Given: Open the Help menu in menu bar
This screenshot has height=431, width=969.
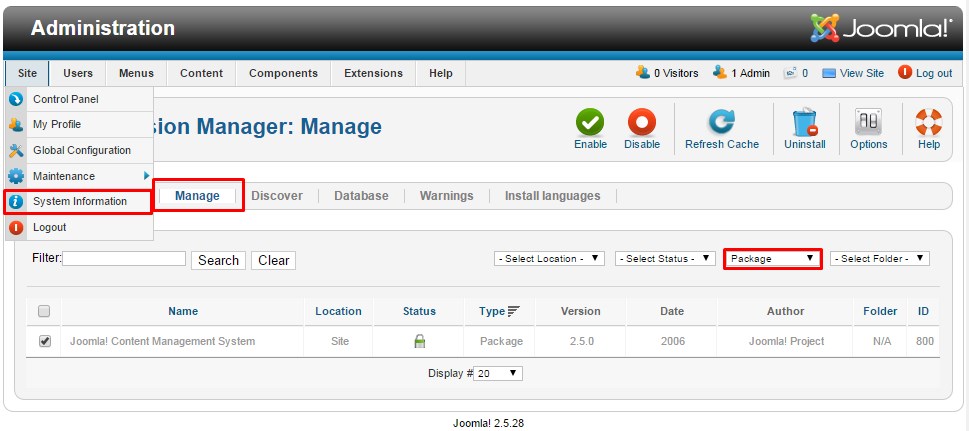Looking at the screenshot, I should coord(441,73).
